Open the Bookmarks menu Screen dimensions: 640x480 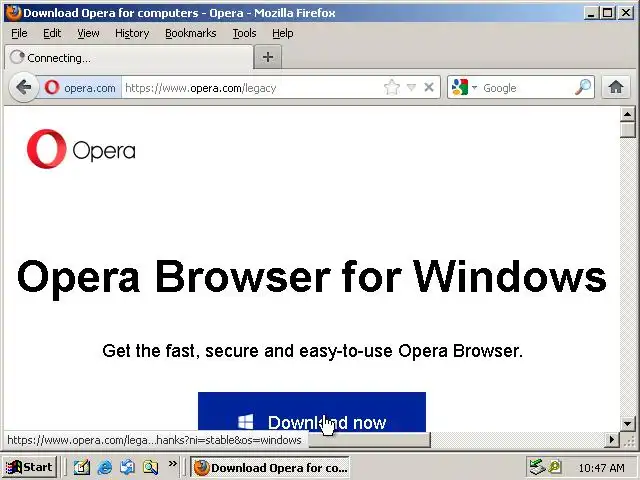coord(191,33)
